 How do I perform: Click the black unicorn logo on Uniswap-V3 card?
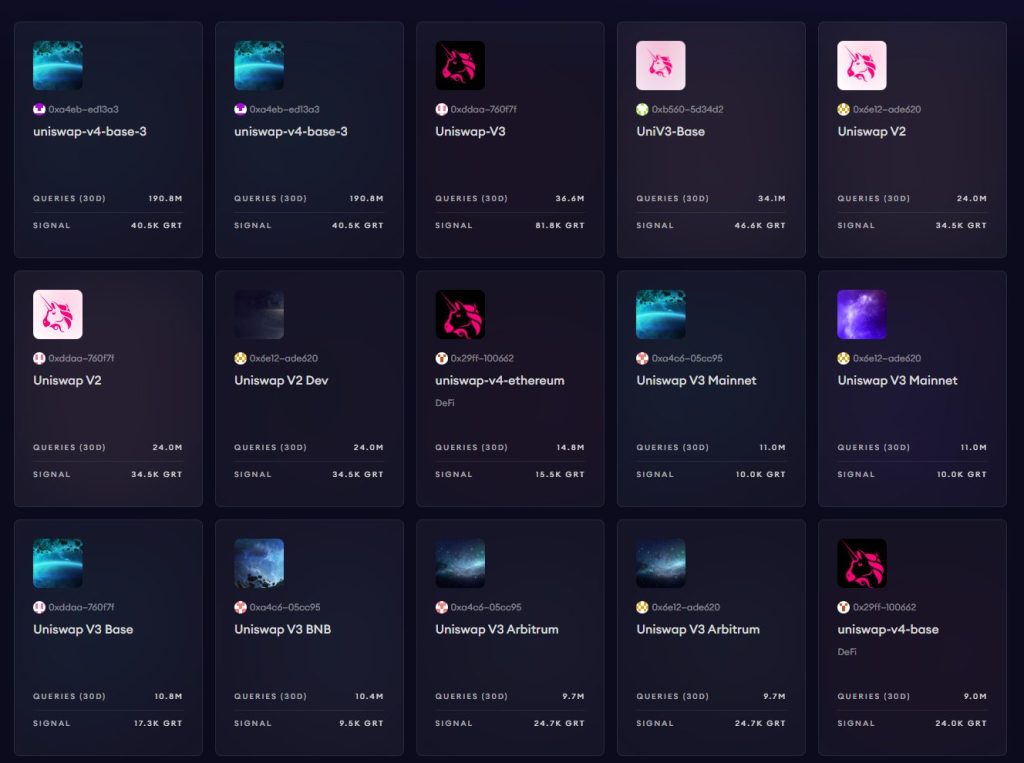pos(460,66)
